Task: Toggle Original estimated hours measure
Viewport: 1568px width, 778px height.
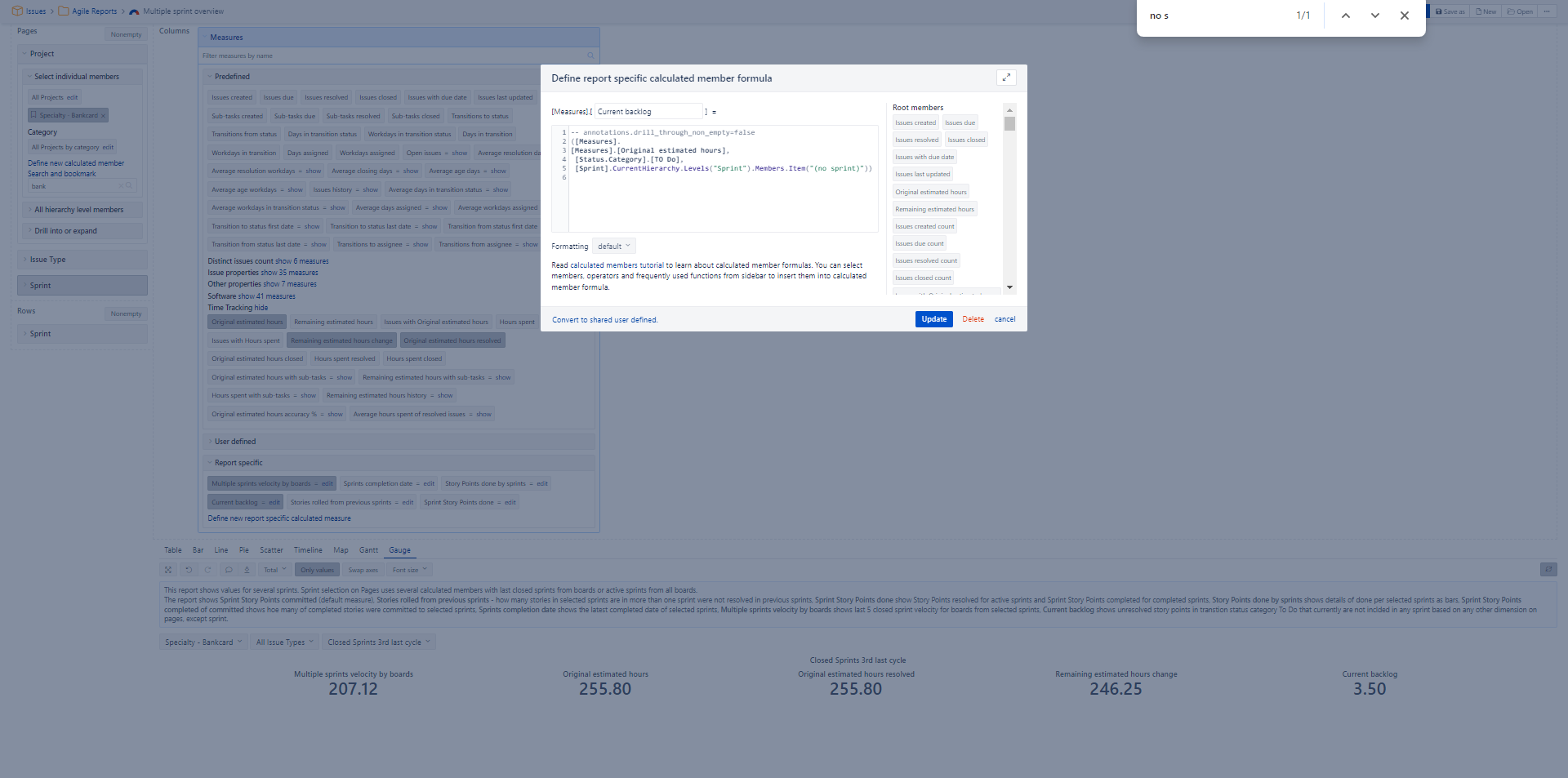Action: pyautogui.click(x=247, y=322)
